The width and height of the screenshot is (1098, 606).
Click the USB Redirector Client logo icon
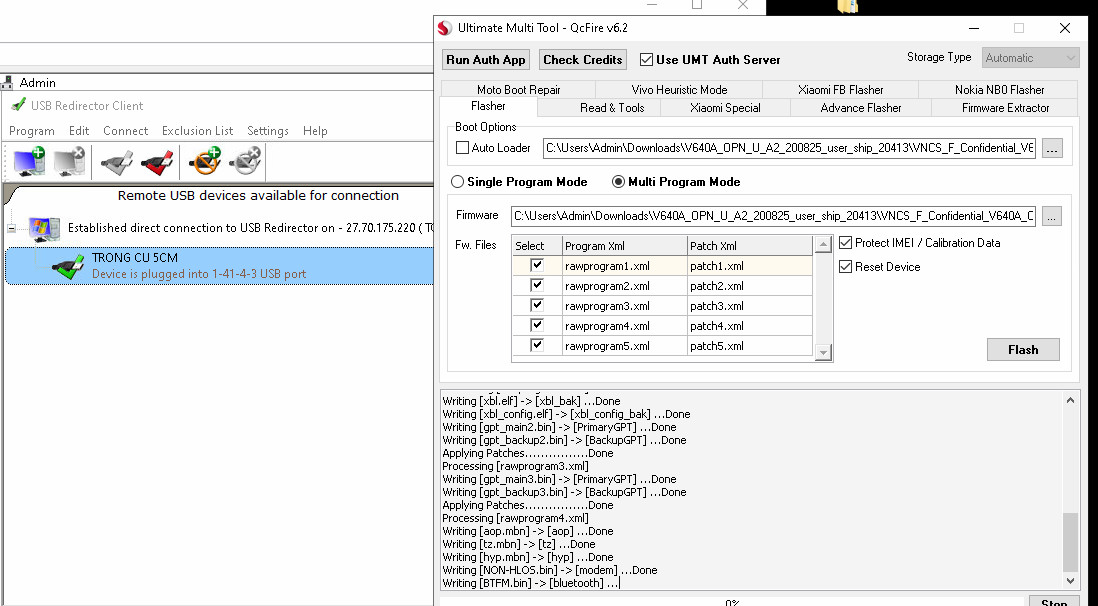tap(18, 105)
